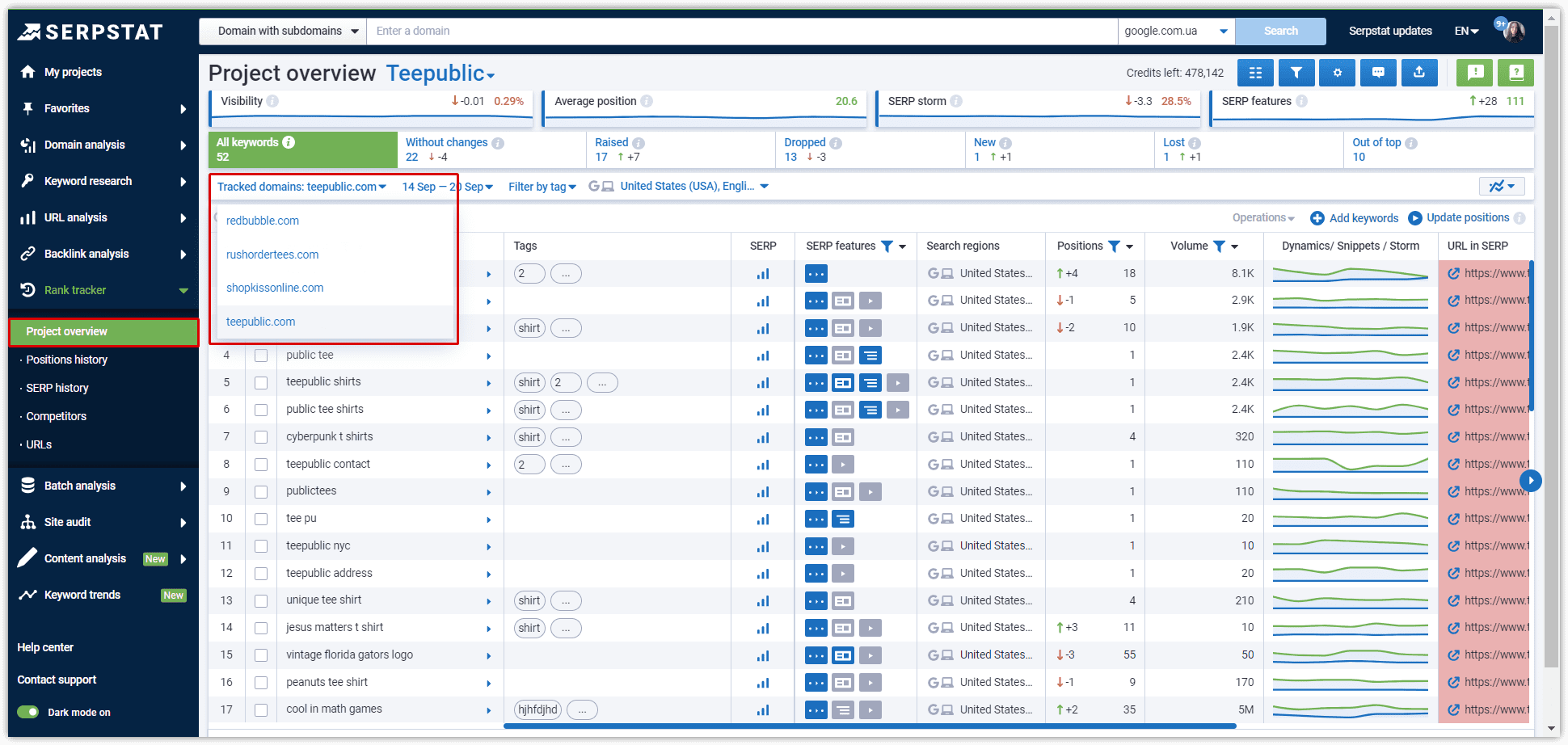Click the Search button
The width and height of the screenshot is (1568, 745).
tap(1280, 31)
